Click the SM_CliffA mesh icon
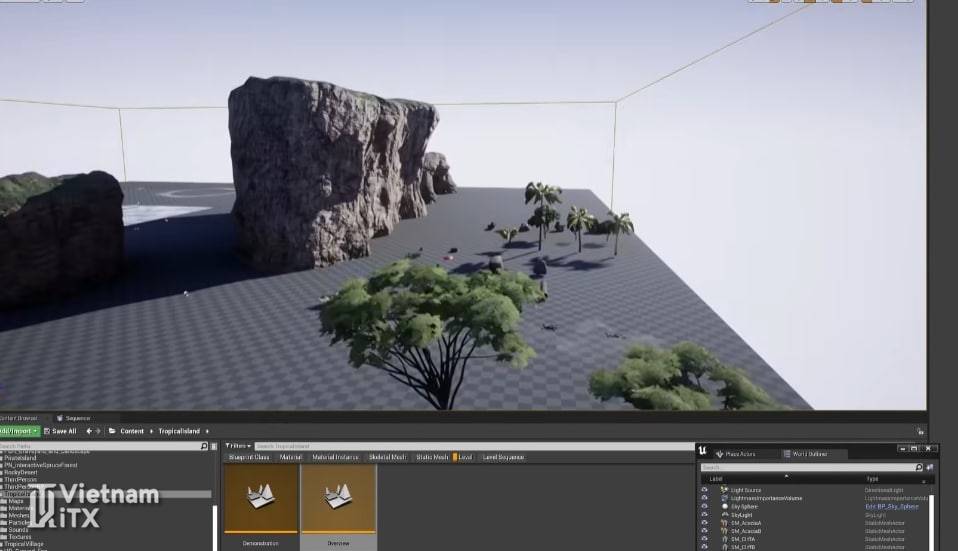 725,539
